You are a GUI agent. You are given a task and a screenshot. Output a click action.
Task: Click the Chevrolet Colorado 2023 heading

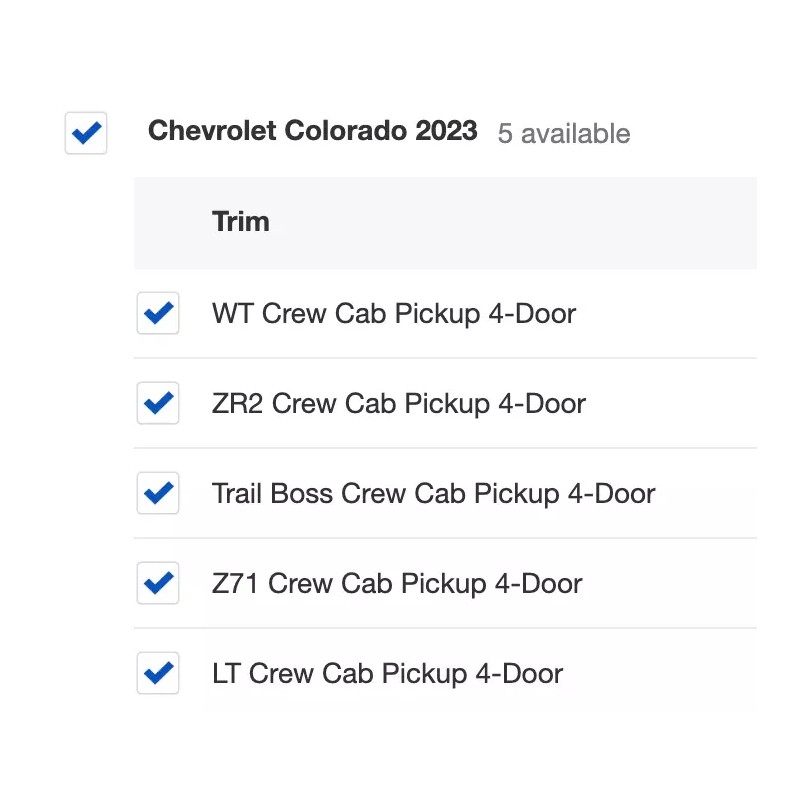[x=312, y=132]
